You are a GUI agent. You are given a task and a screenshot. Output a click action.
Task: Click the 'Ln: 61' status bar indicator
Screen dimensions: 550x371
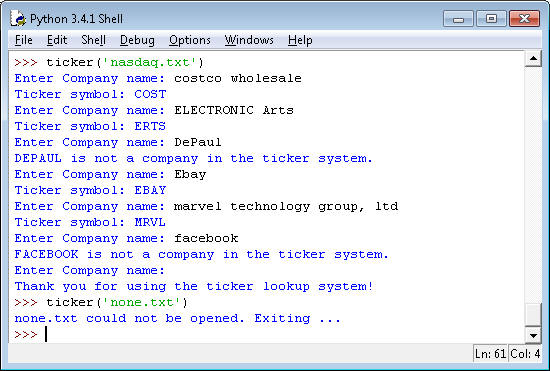pyautogui.click(x=490, y=354)
